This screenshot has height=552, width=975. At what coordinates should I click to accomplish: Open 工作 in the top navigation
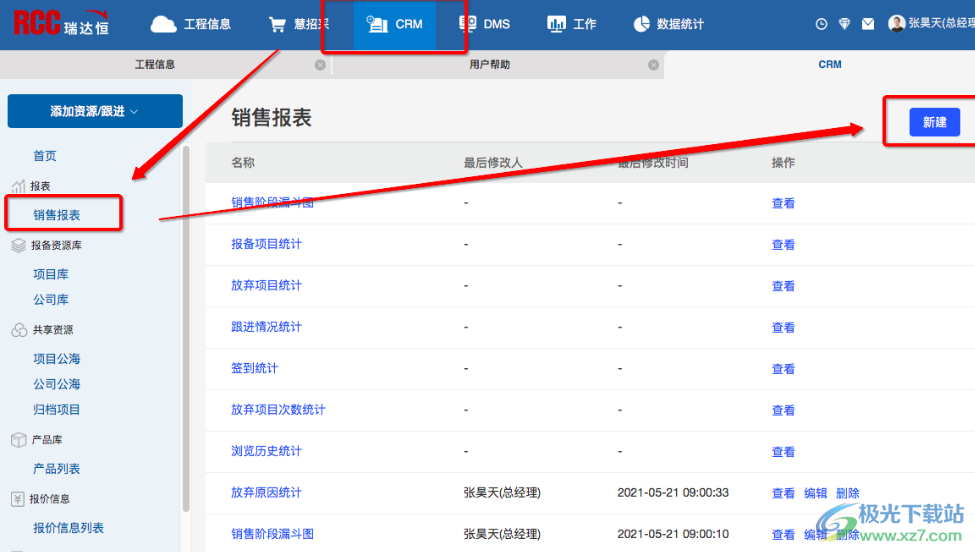coord(585,24)
